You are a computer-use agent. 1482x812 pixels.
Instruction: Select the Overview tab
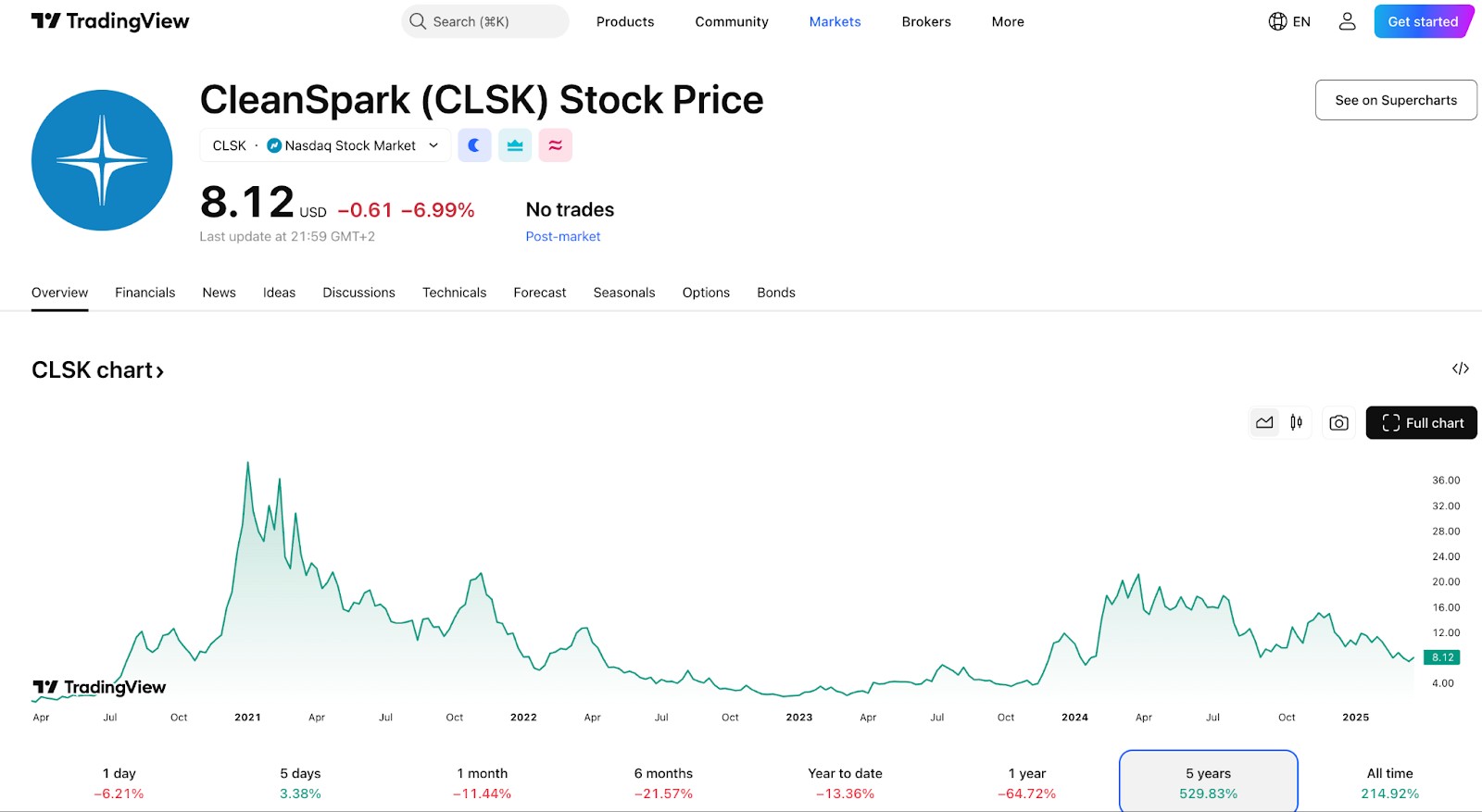[x=60, y=293]
